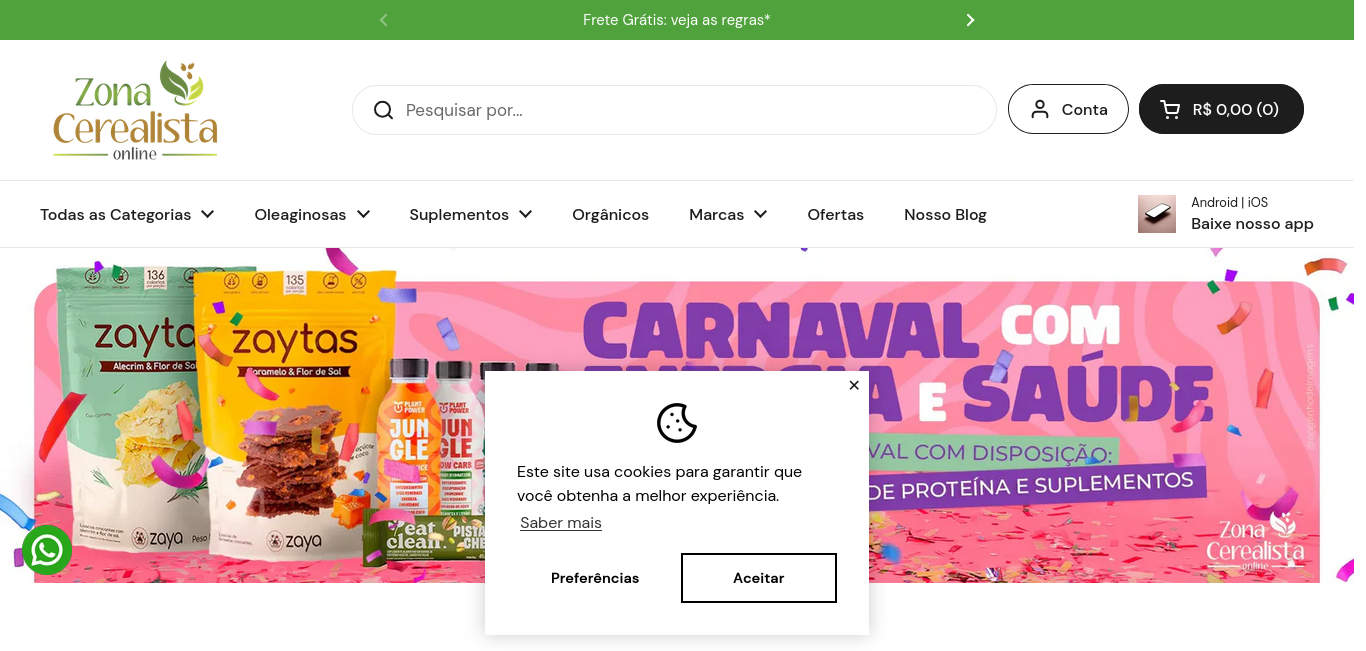Click the 'Android | iOS' text
This screenshot has width=1366, height=651.
click(x=1229, y=202)
